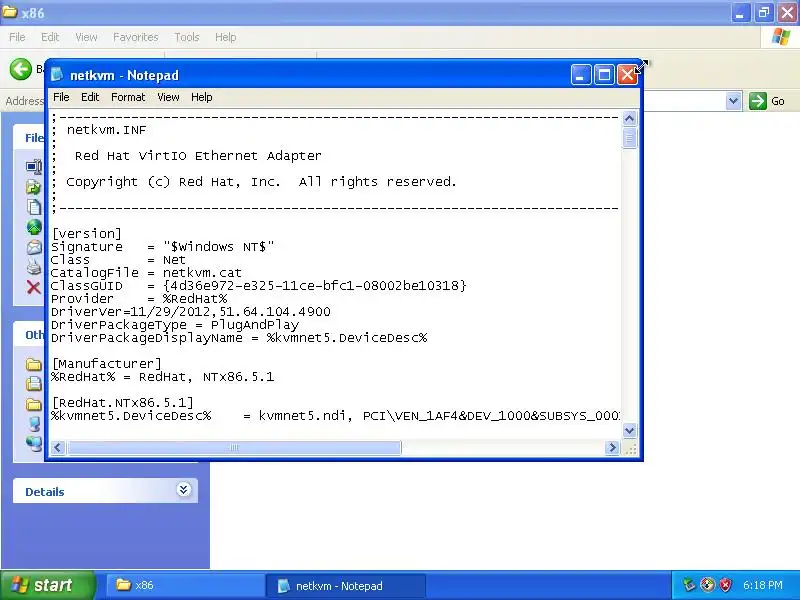Click the 'Class = Net' line
Screen dimensions: 800x600
coord(118,260)
